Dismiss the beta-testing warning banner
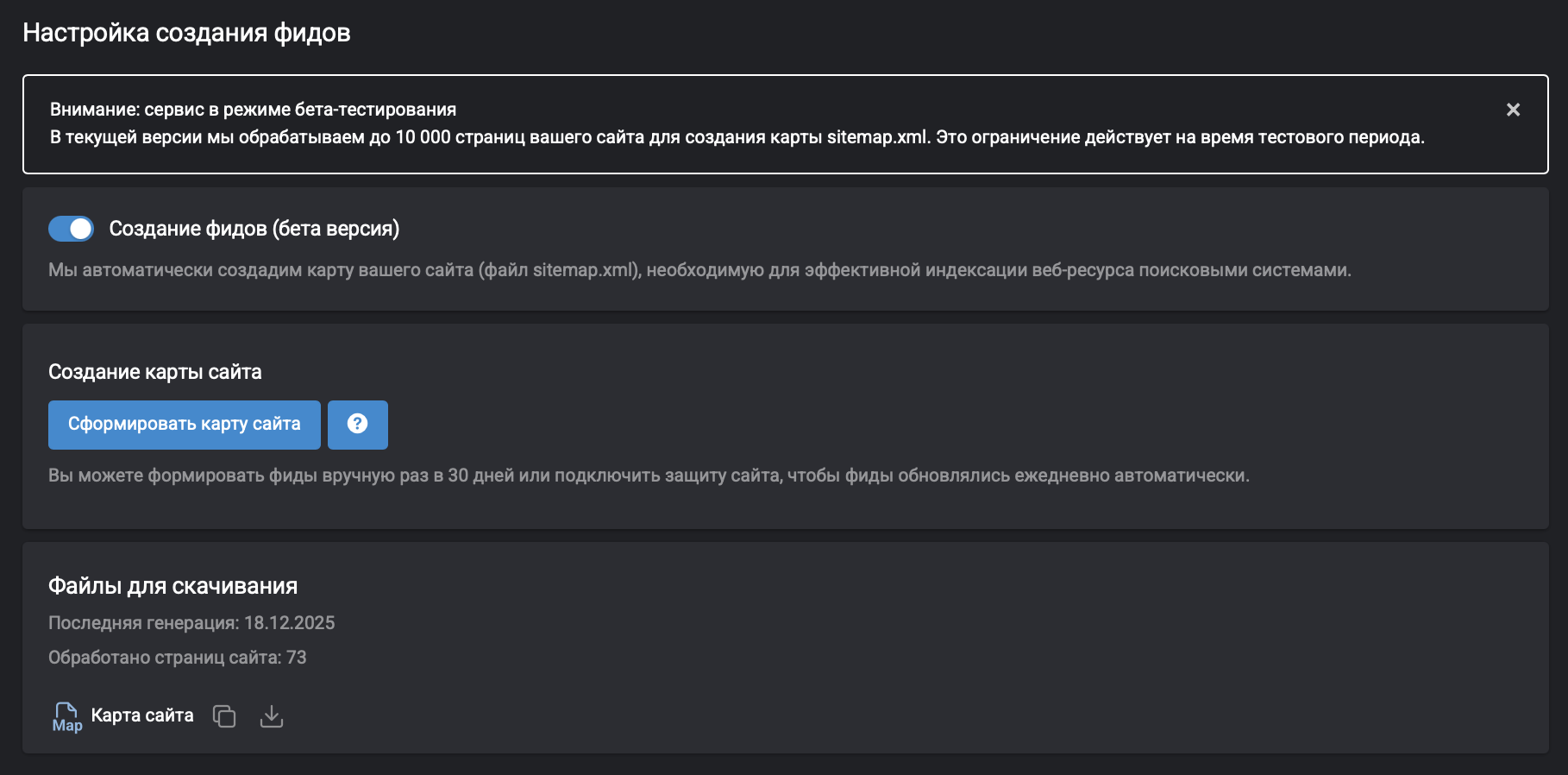 pyautogui.click(x=1511, y=110)
